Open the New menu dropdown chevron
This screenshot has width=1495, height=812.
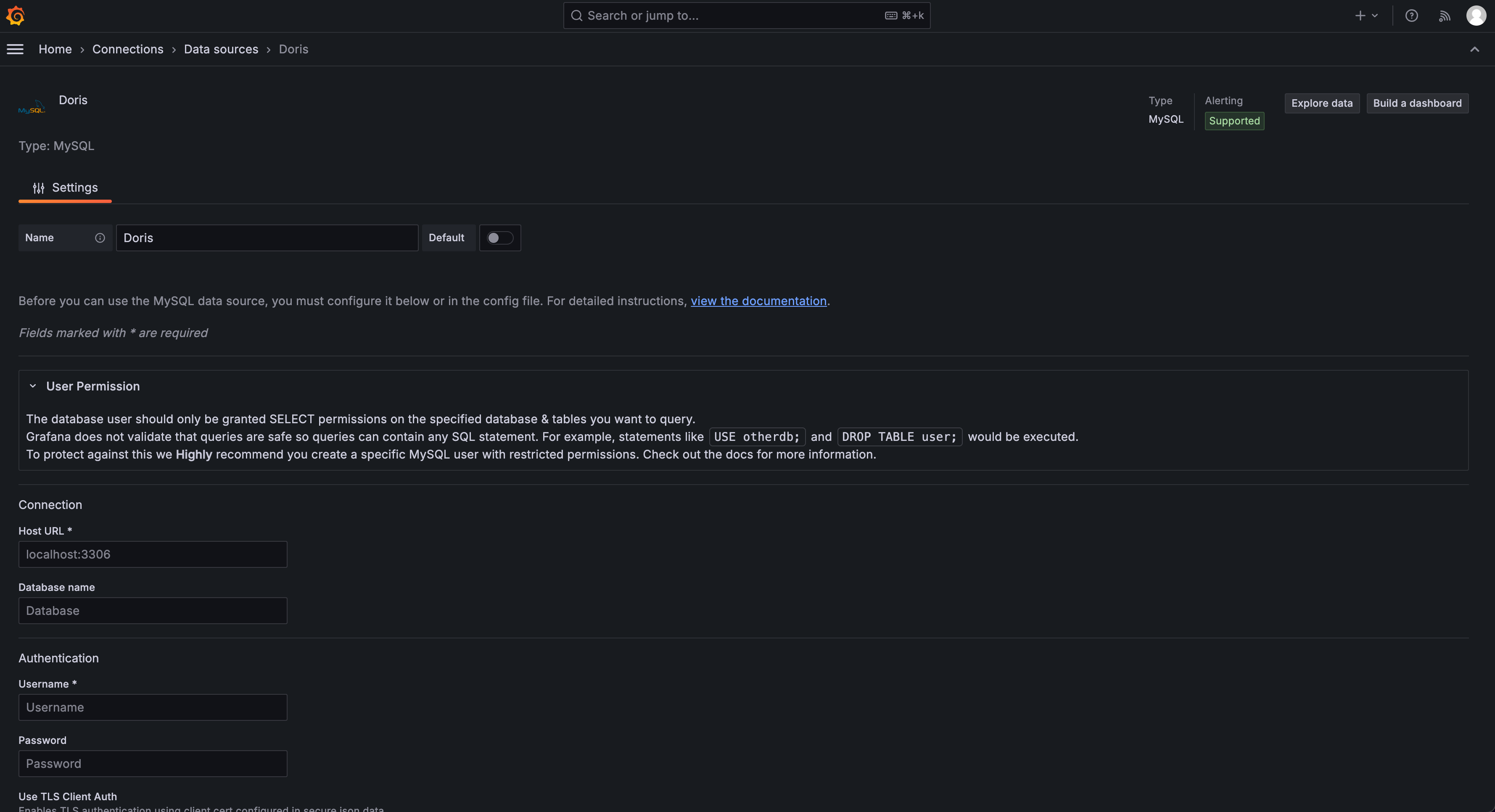click(1374, 16)
